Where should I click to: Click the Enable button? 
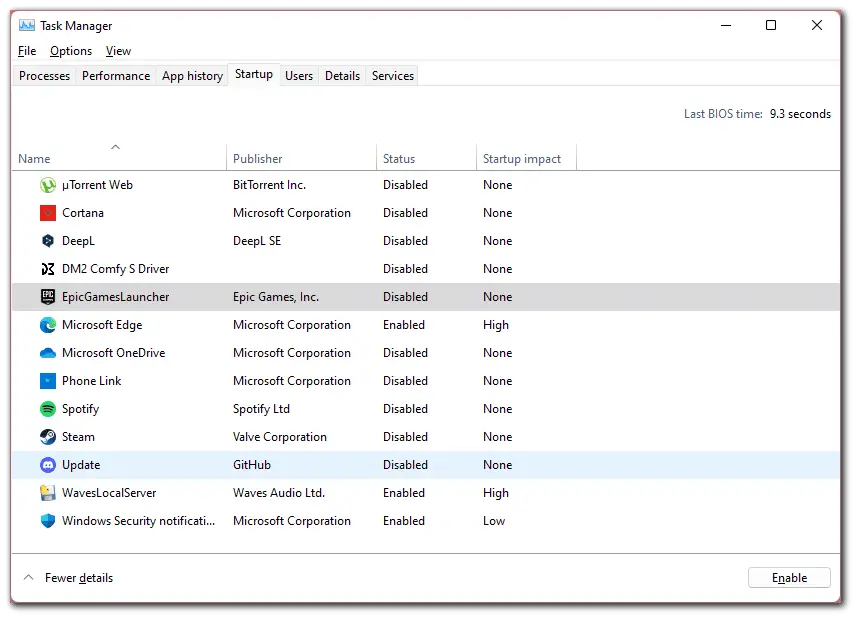click(x=789, y=578)
